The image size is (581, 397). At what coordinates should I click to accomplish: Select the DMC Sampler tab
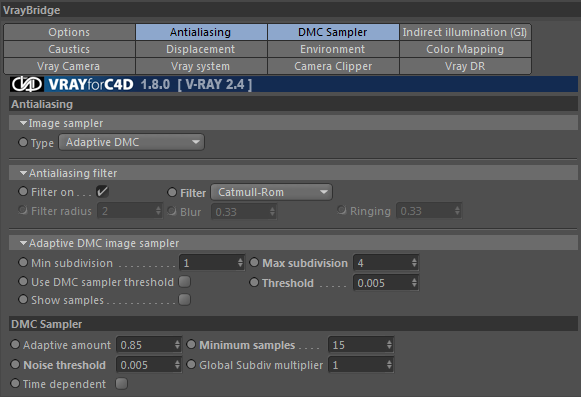tap(333, 32)
